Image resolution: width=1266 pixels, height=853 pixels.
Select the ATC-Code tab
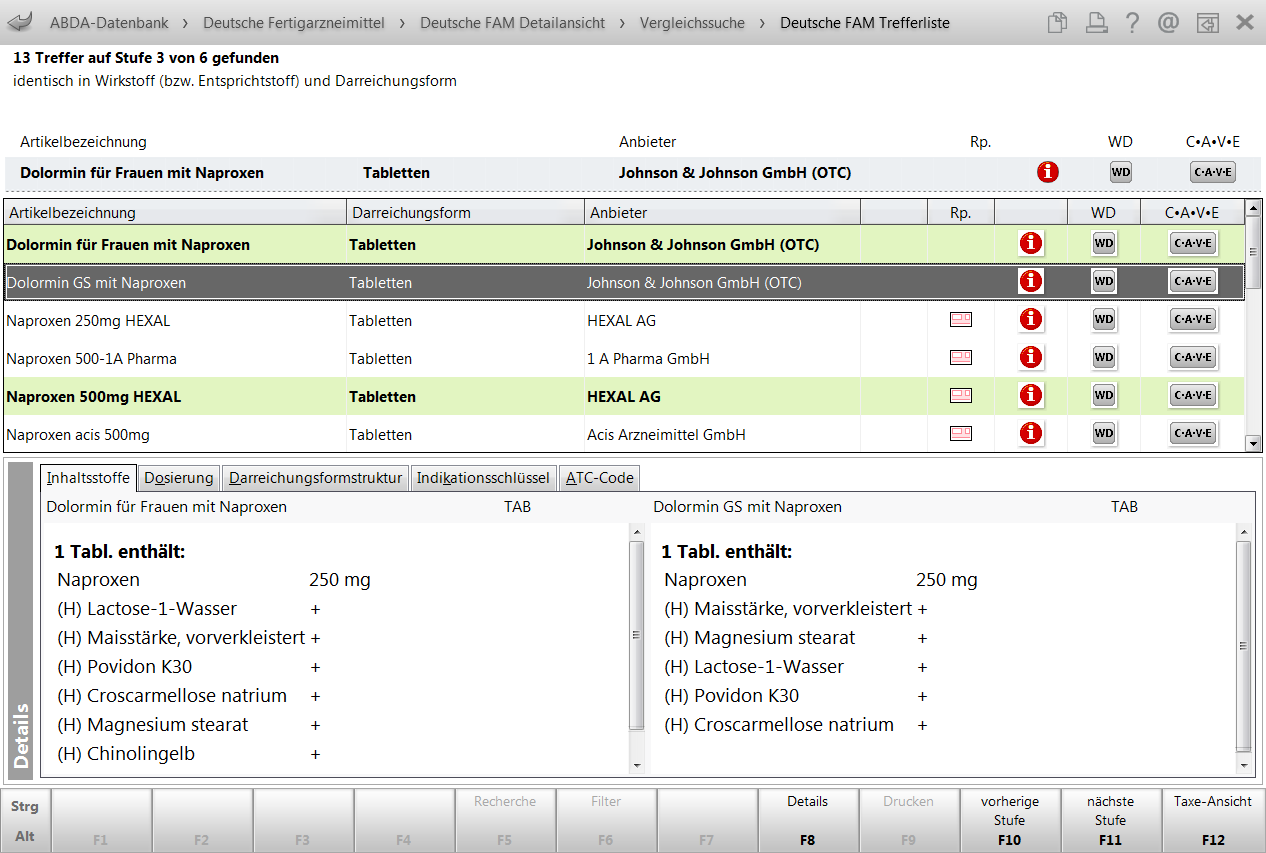point(599,478)
